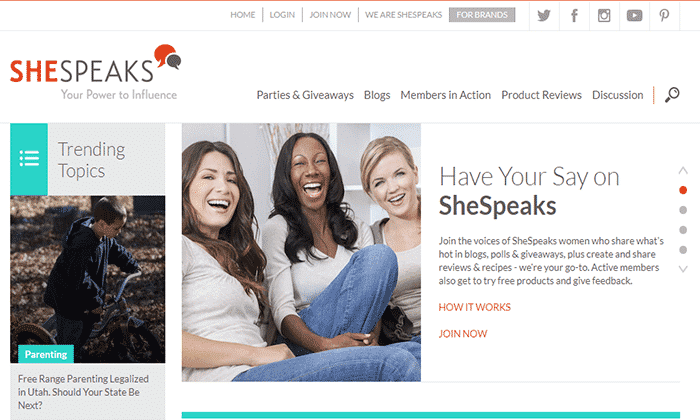This screenshot has height=420, width=700.
Task: Open the Pinterest icon link
Action: tap(664, 16)
